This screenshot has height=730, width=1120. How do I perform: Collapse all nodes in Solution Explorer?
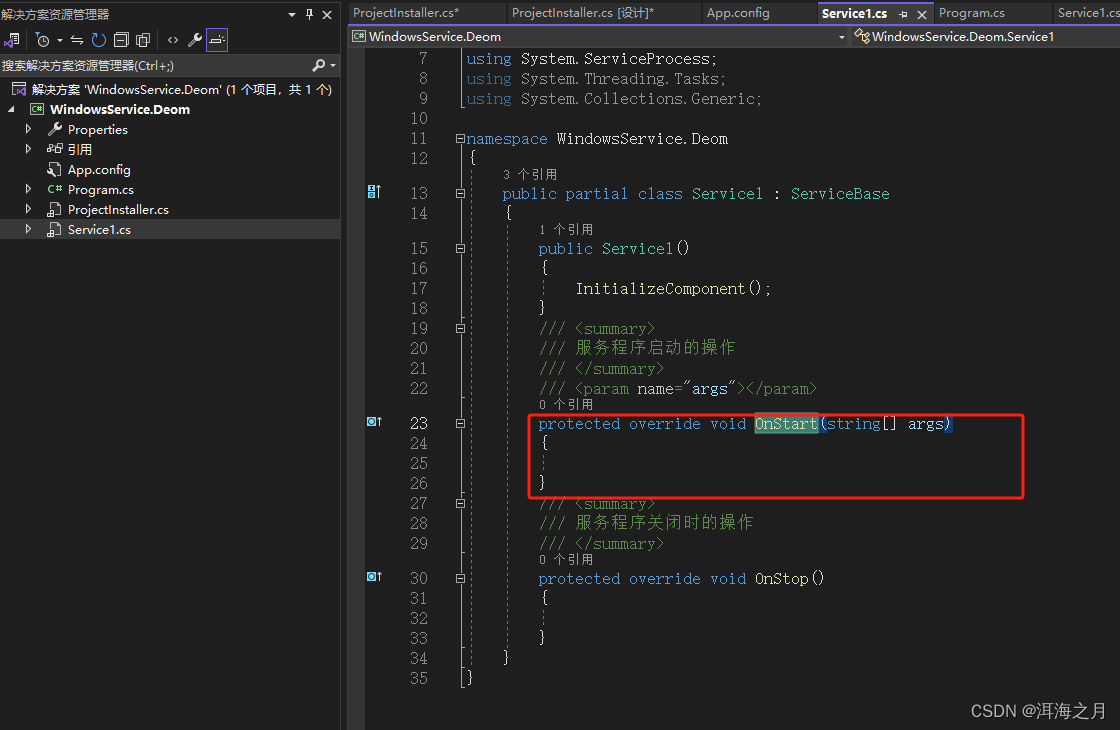click(121, 40)
